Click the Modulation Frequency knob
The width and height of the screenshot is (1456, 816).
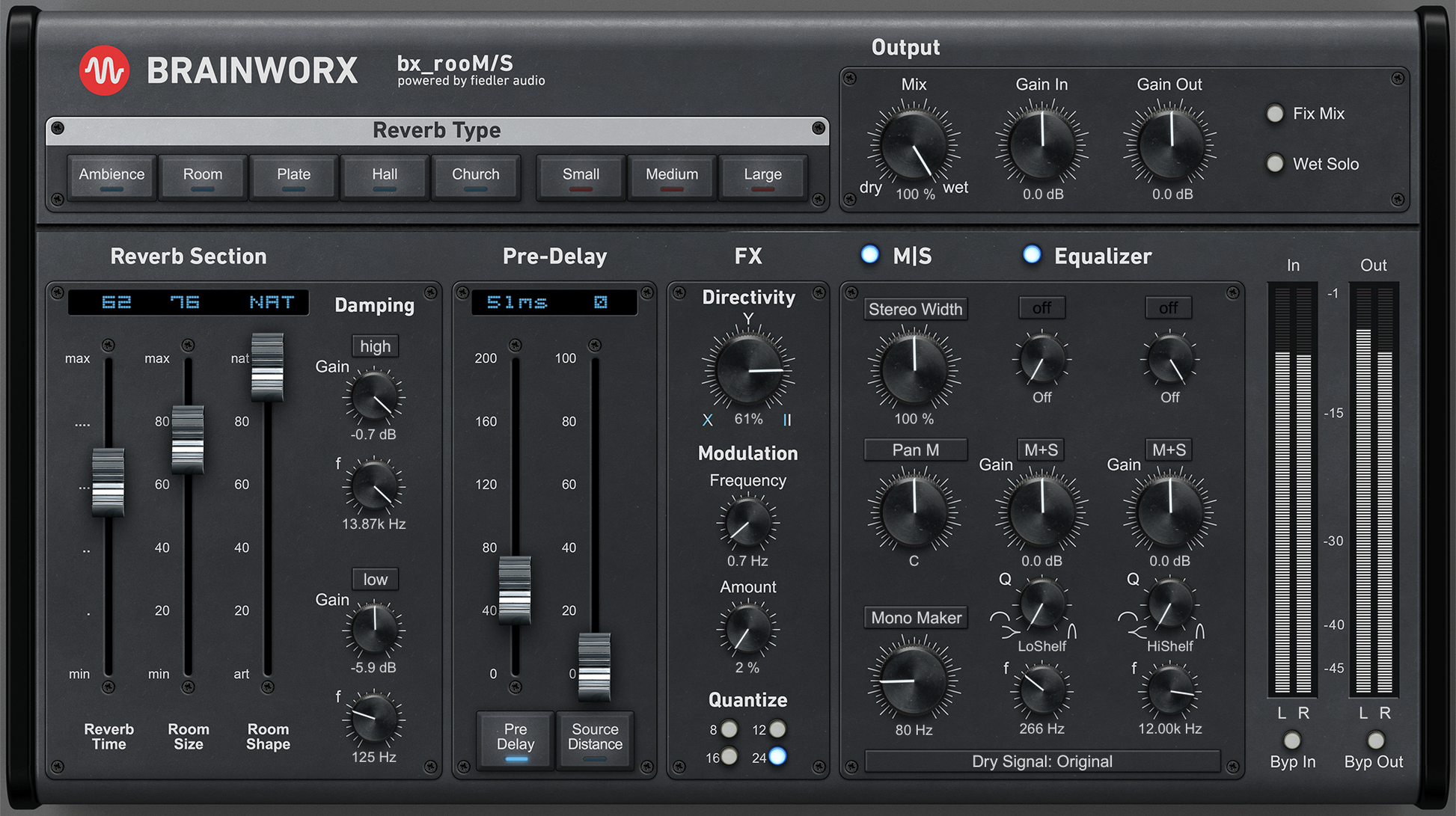point(747,522)
